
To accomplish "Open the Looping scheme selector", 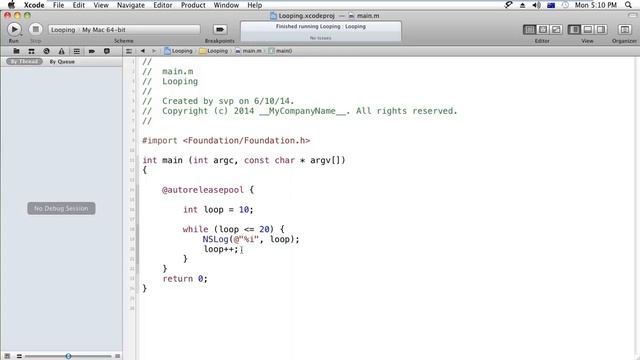I will click(x=63, y=30).
